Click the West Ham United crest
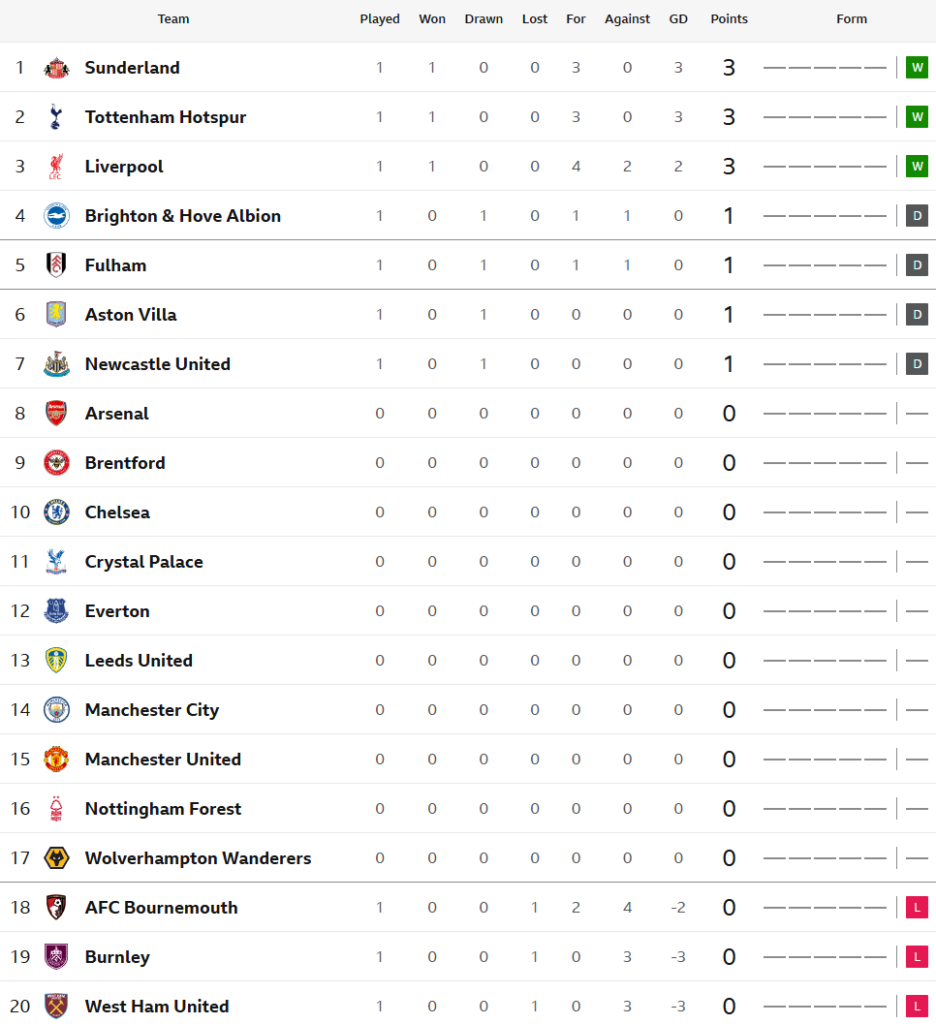This screenshot has width=936, height=1024. pos(56,1006)
